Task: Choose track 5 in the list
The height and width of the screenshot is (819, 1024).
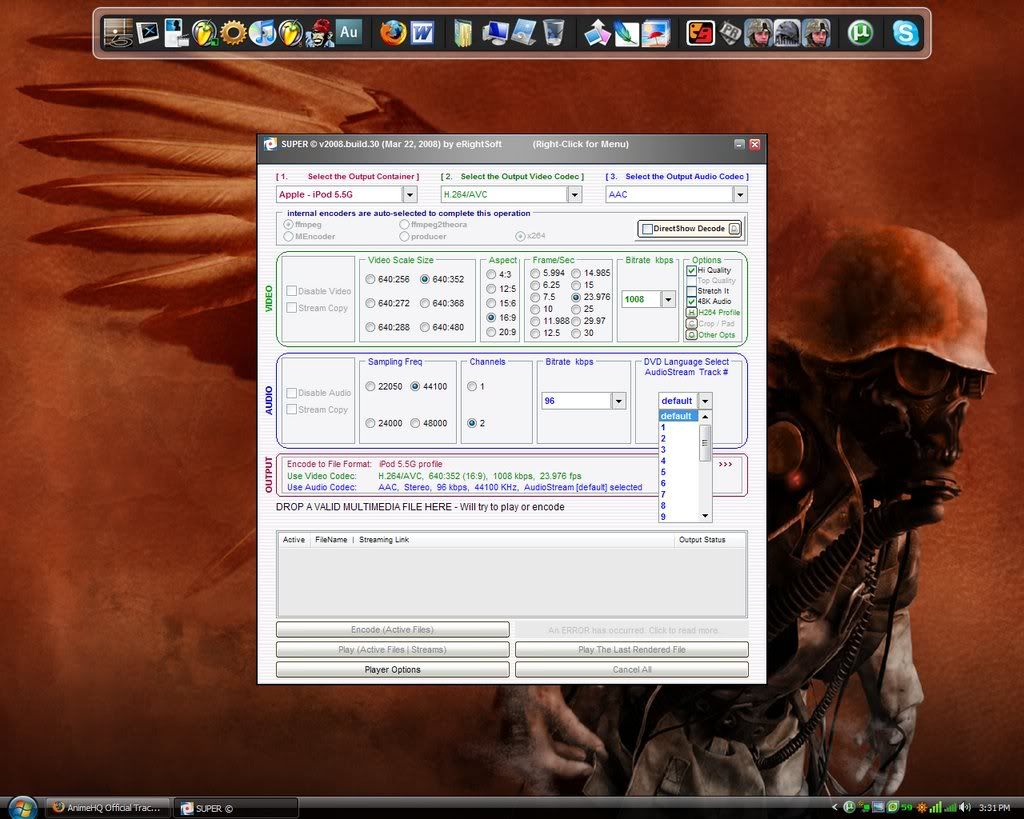Action: (x=679, y=472)
